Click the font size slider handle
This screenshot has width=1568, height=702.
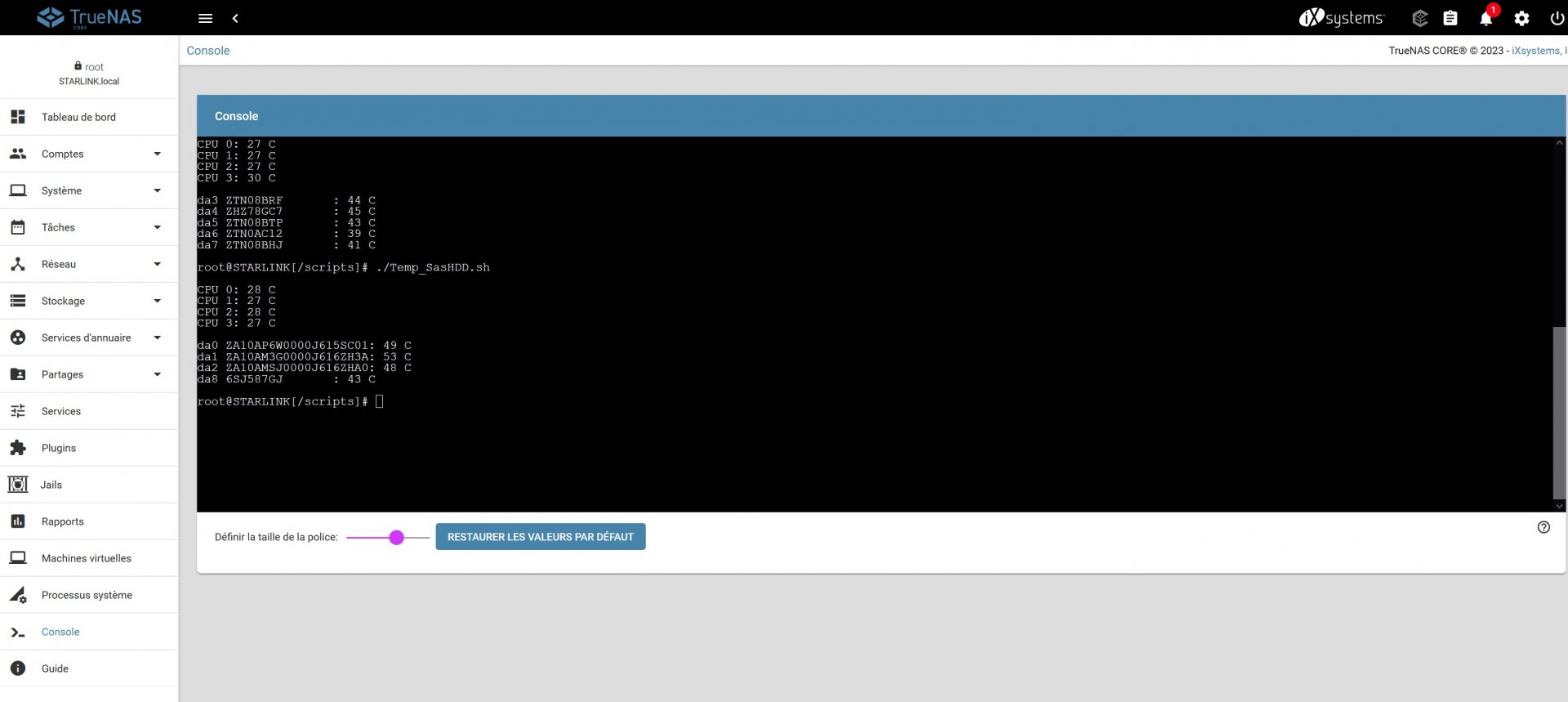(396, 537)
